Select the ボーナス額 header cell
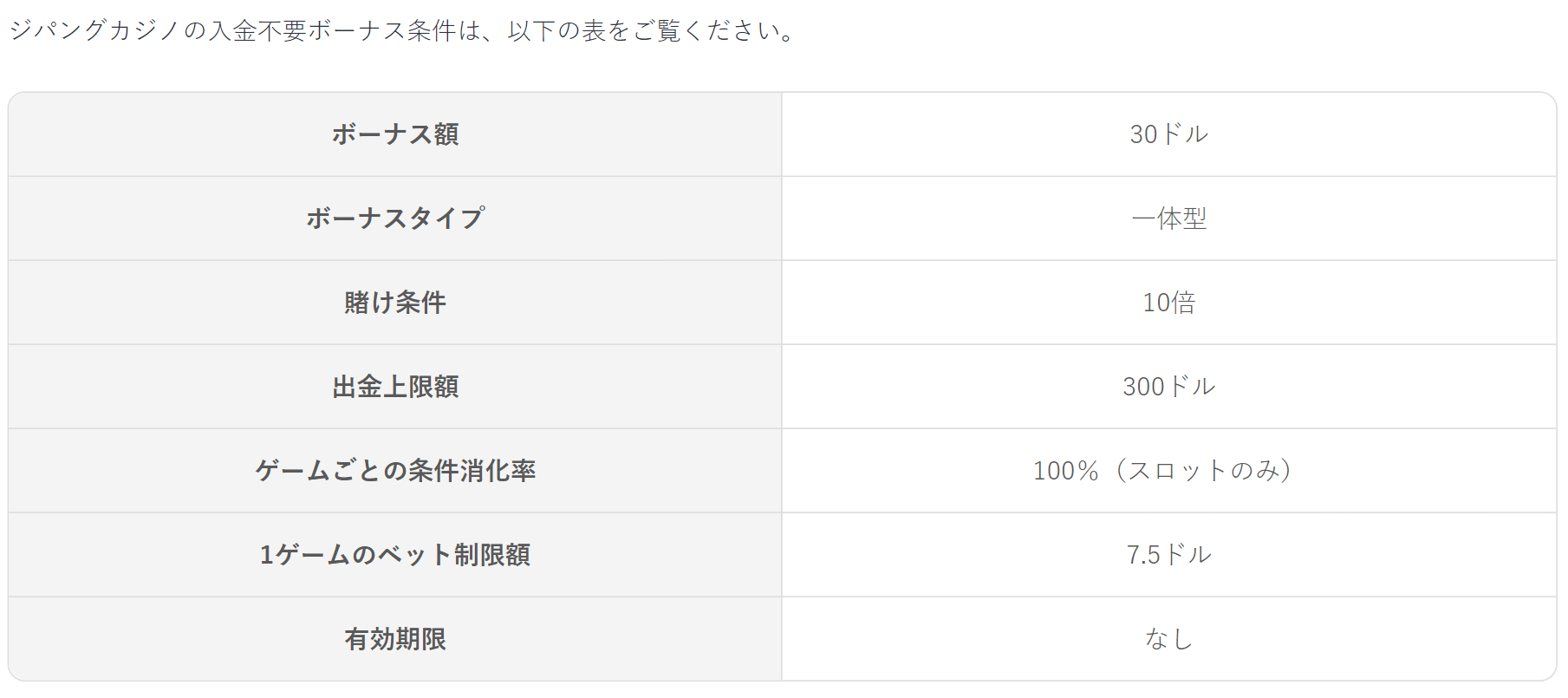1568x698 pixels. [x=395, y=134]
